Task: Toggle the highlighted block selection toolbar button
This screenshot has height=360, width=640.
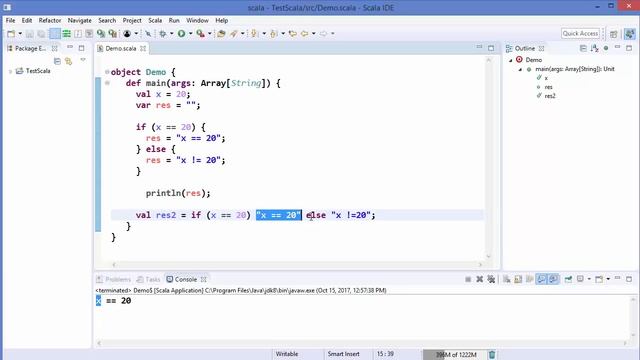Action: point(55,34)
